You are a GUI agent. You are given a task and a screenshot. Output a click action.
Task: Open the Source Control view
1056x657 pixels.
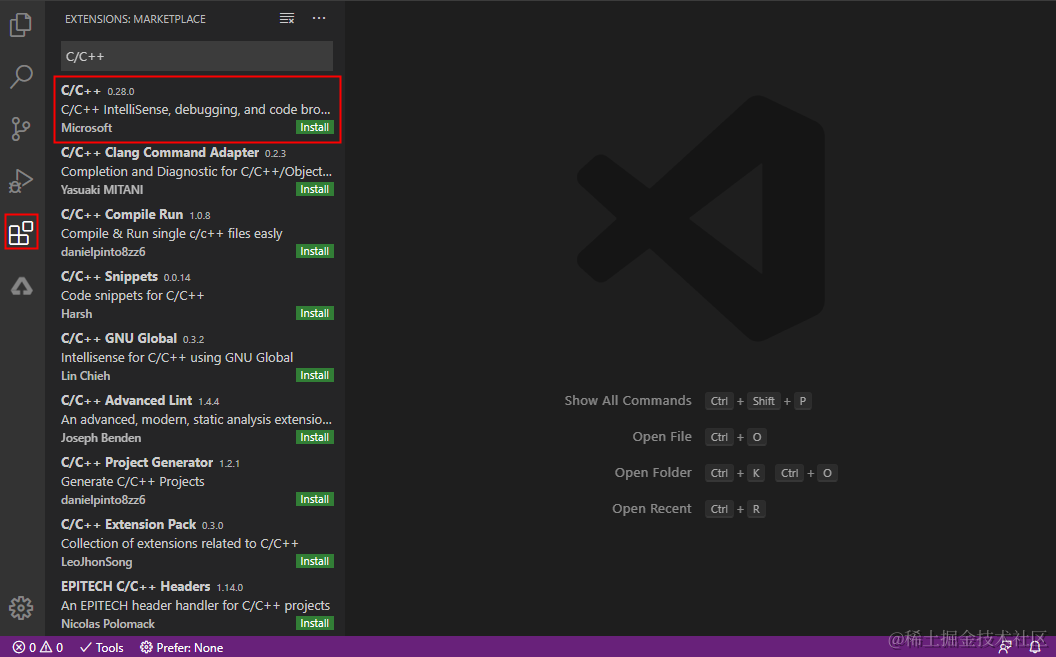point(21,129)
